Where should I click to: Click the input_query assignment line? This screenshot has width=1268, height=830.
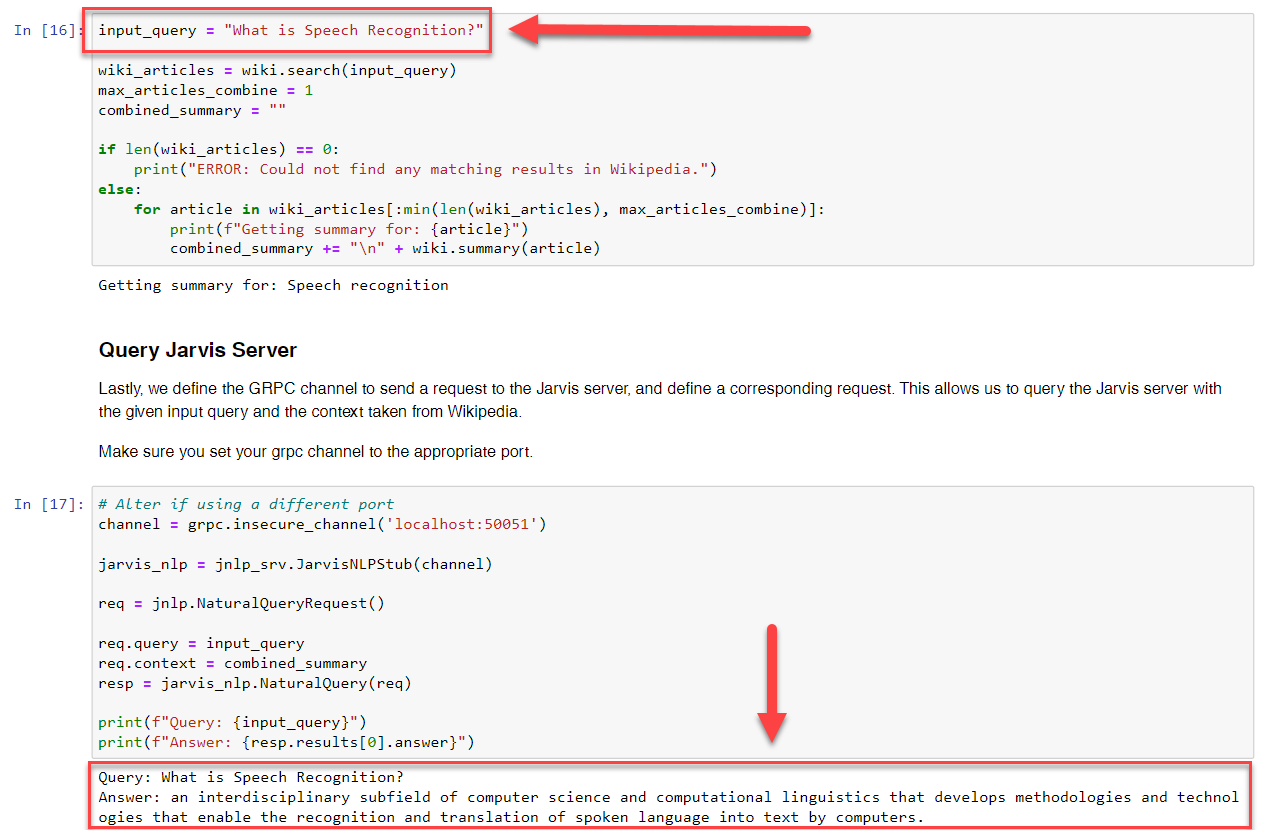(291, 30)
